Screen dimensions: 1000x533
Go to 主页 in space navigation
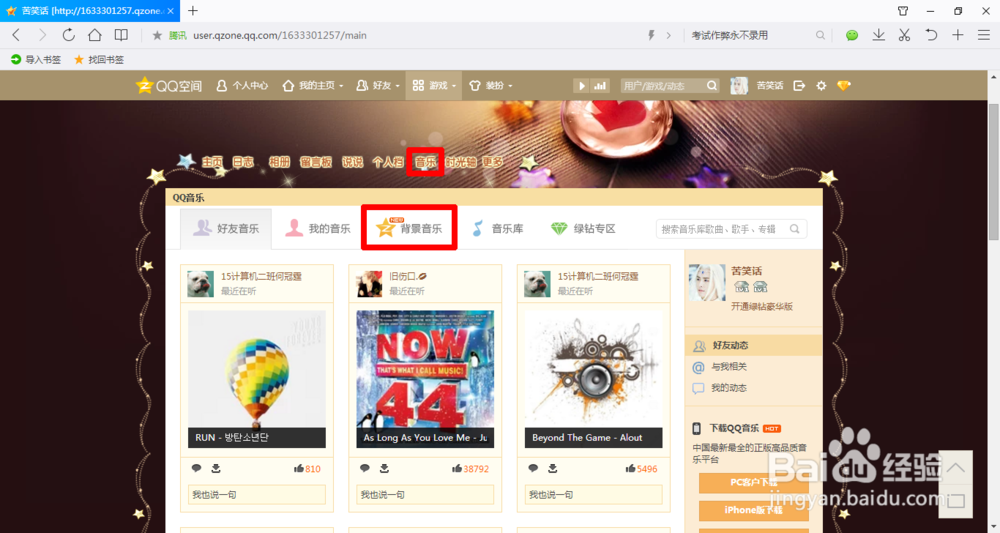point(212,162)
